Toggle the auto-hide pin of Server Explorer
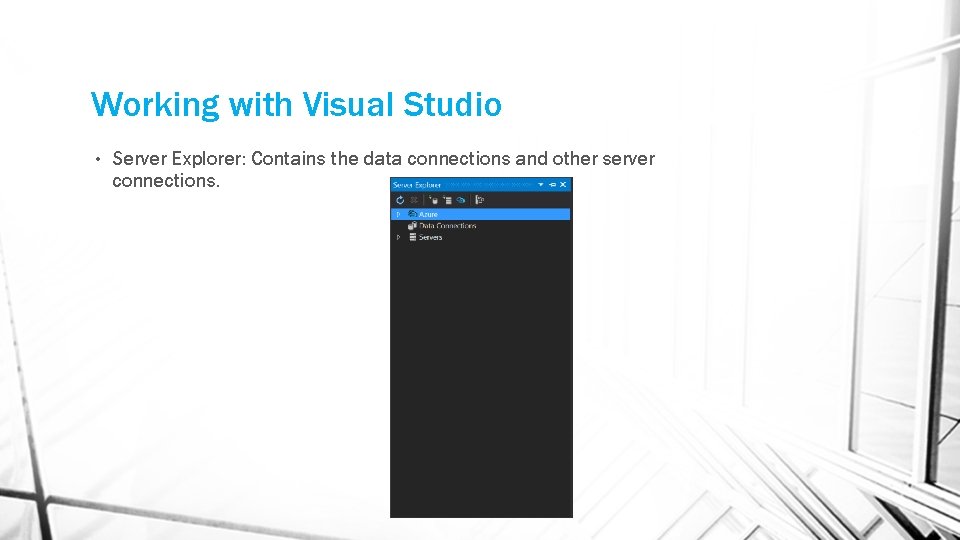This screenshot has width=960, height=540. 552,184
